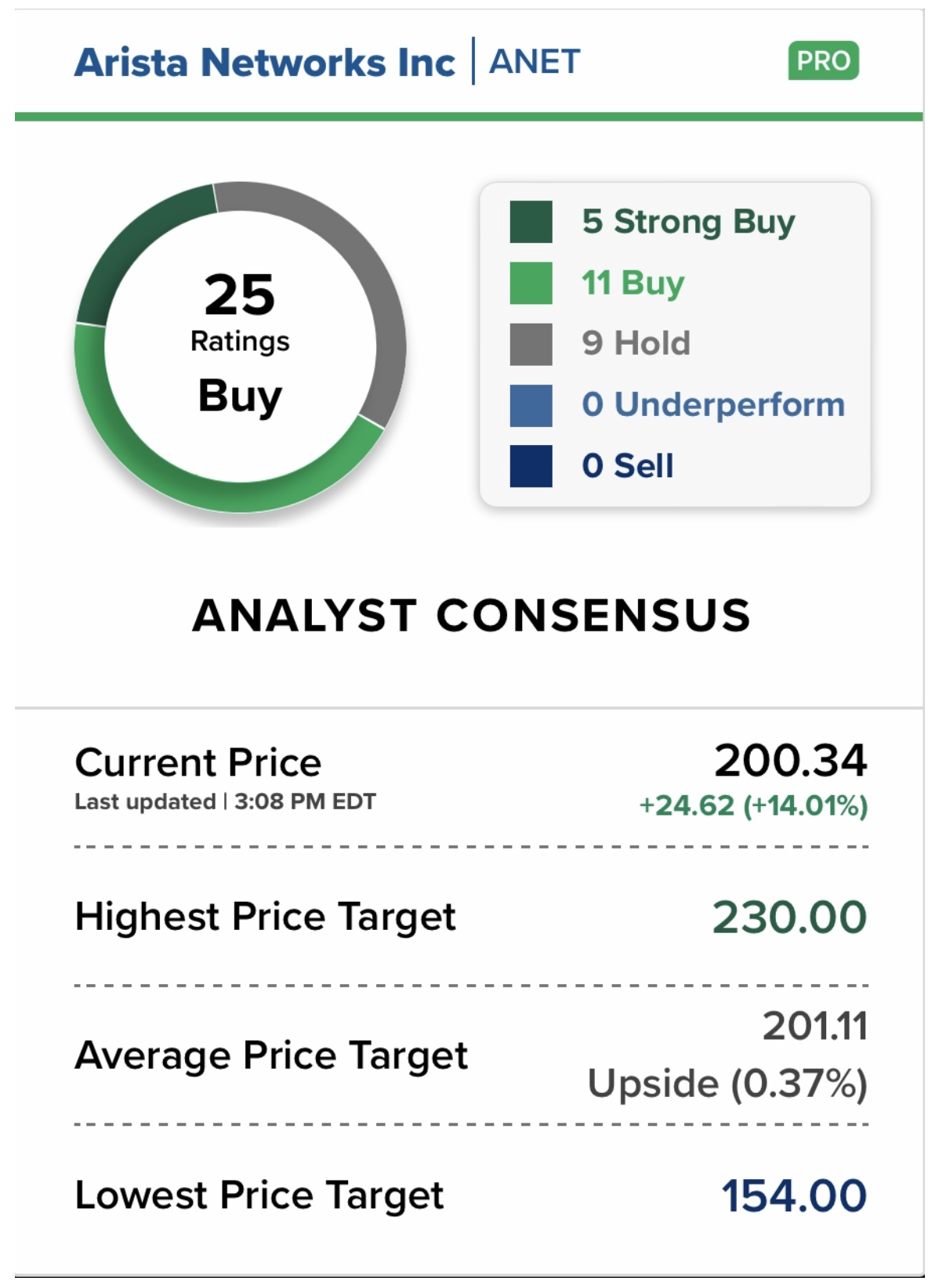The height and width of the screenshot is (1288, 928).
Task: Click the highest price target 230.00
Action: pos(789,917)
